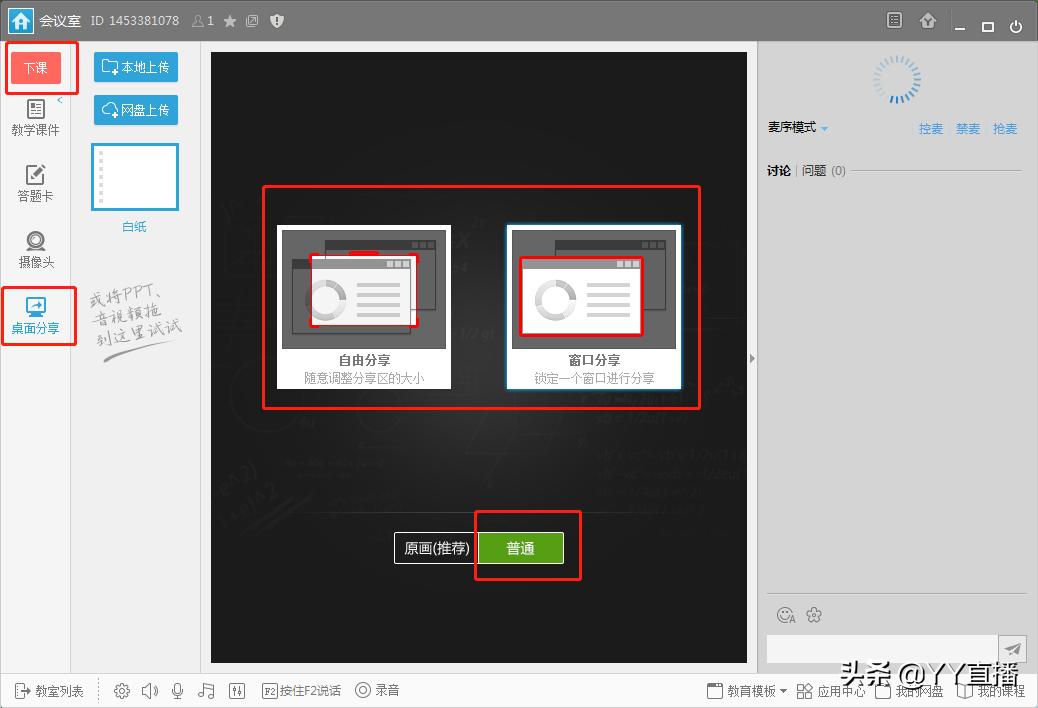Select 普通 quality mode
Image resolution: width=1038 pixels, height=708 pixels.
click(x=521, y=545)
